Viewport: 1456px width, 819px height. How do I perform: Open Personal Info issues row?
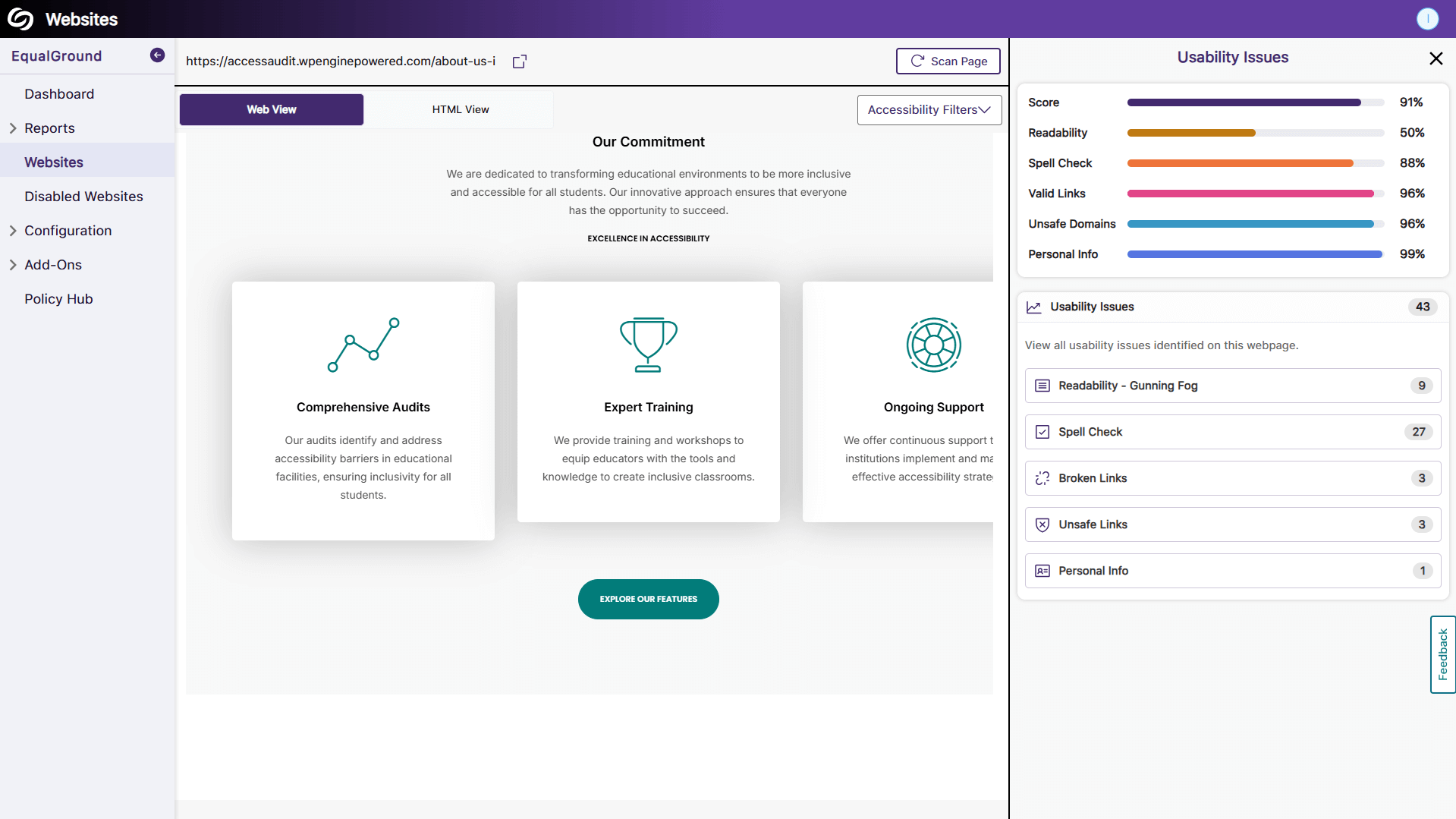[x=1233, y=571]
